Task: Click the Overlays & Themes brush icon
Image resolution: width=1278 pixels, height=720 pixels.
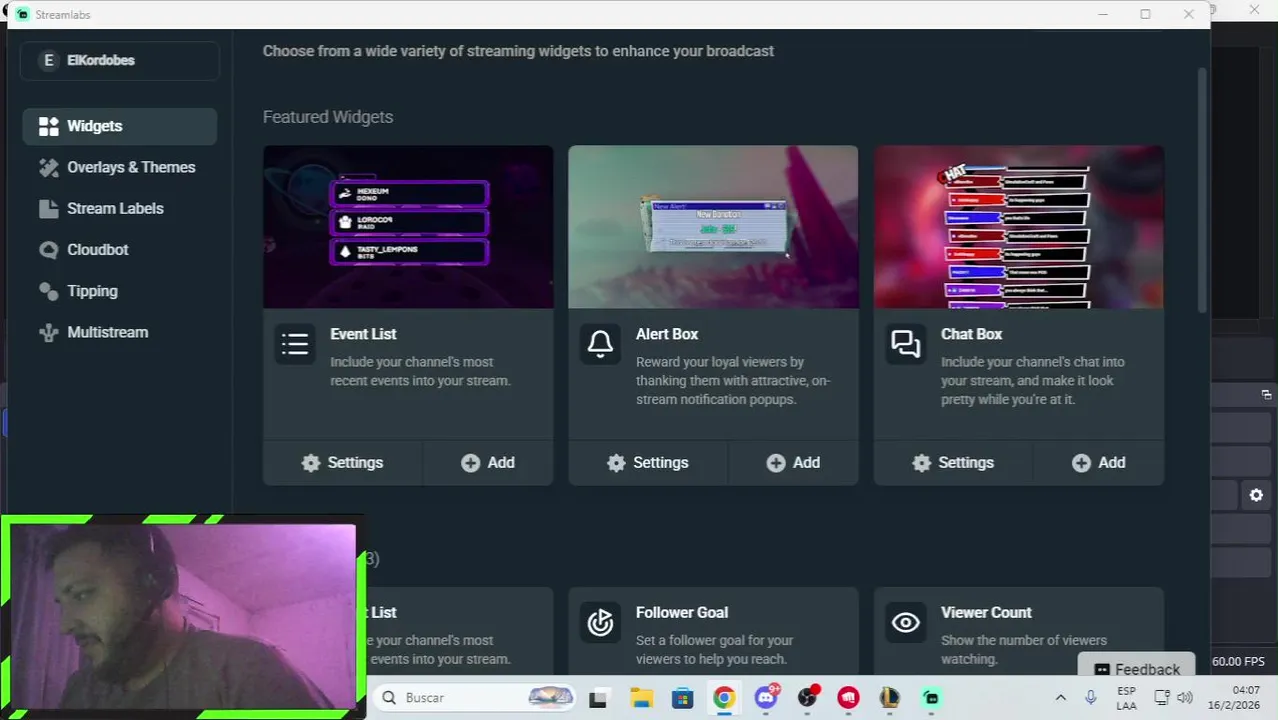Action: [x=49, y=167]
